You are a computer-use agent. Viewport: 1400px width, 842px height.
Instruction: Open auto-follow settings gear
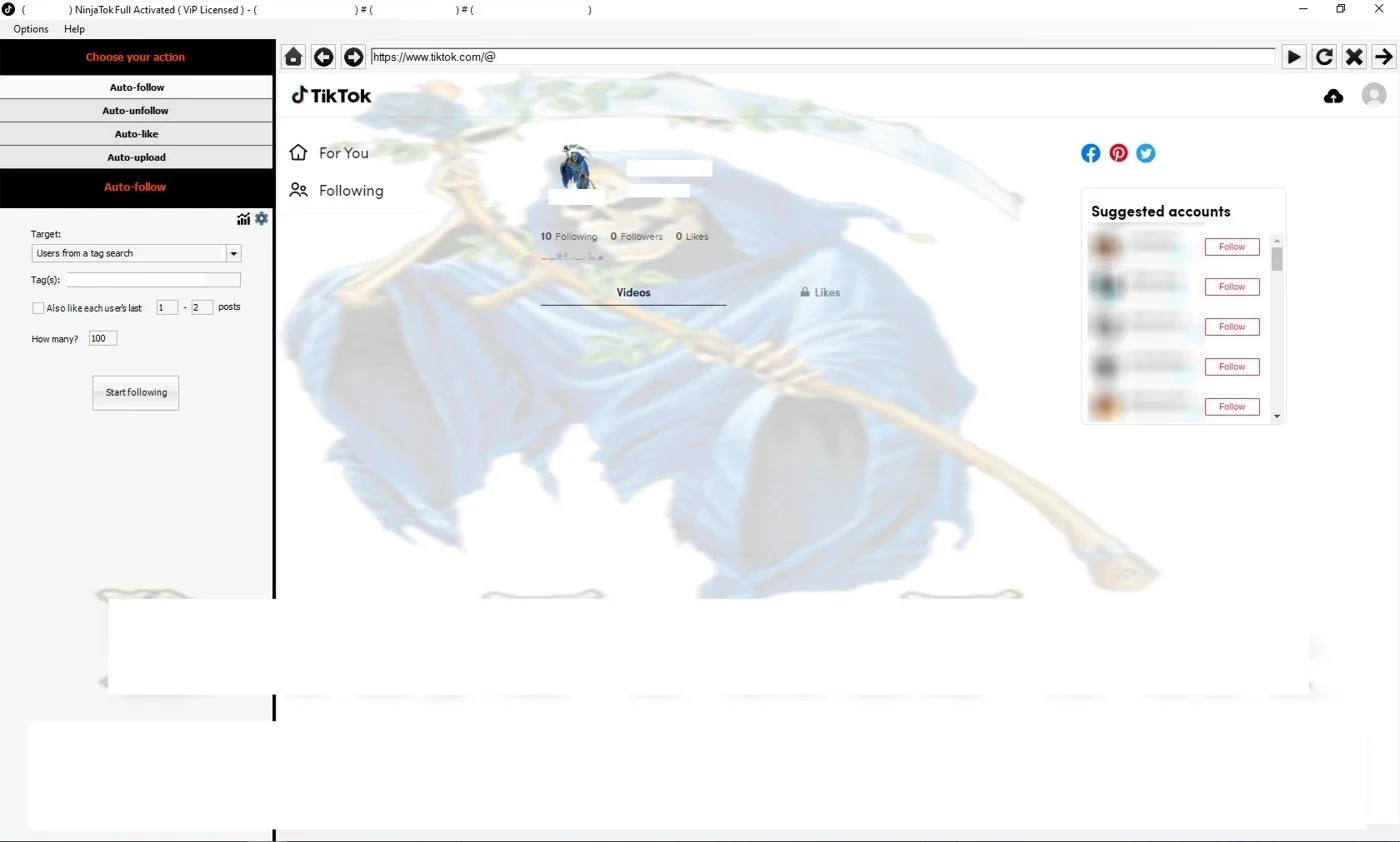pyautogui.click(x=262, y=219)
